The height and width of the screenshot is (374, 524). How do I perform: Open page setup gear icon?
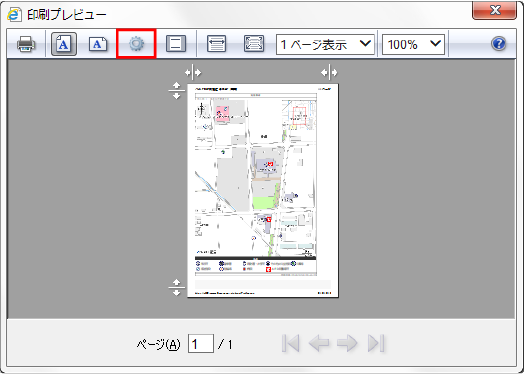point(136,44)
